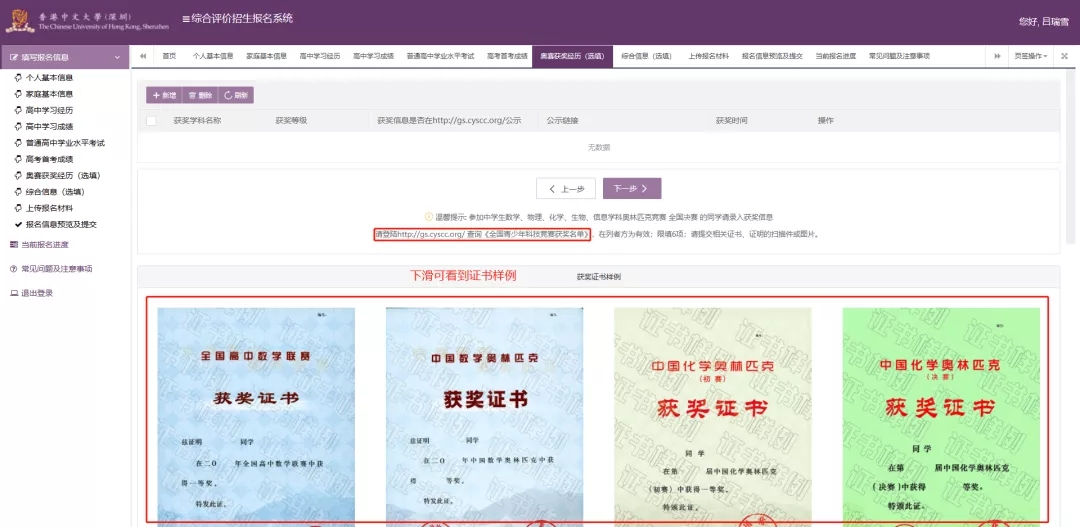Open the 页签操作 dropdown
The width and height of the screenshot is (1080, 527).
coord(1030,56)
